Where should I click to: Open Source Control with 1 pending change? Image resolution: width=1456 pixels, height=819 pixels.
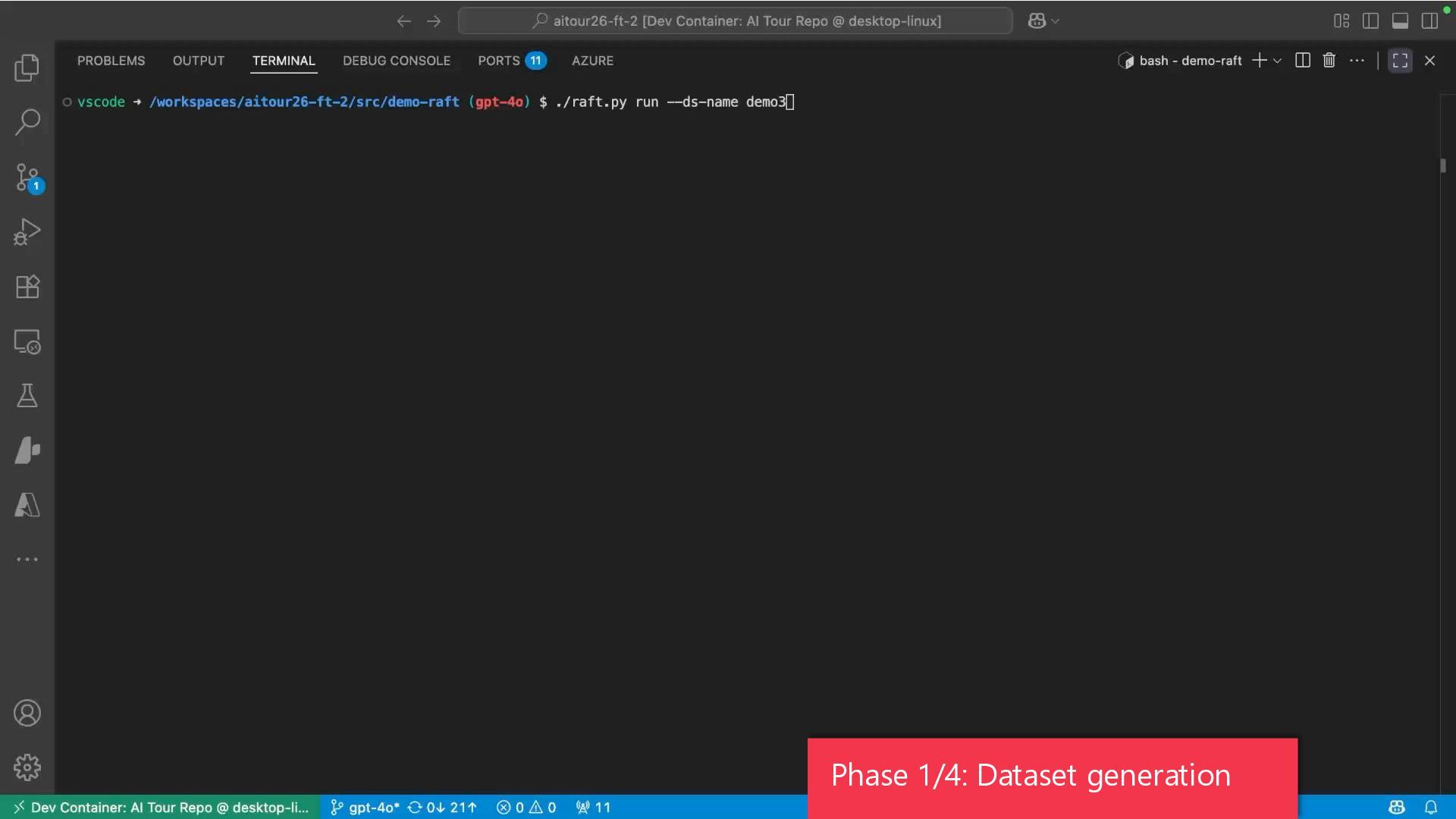tap(27, 177)
